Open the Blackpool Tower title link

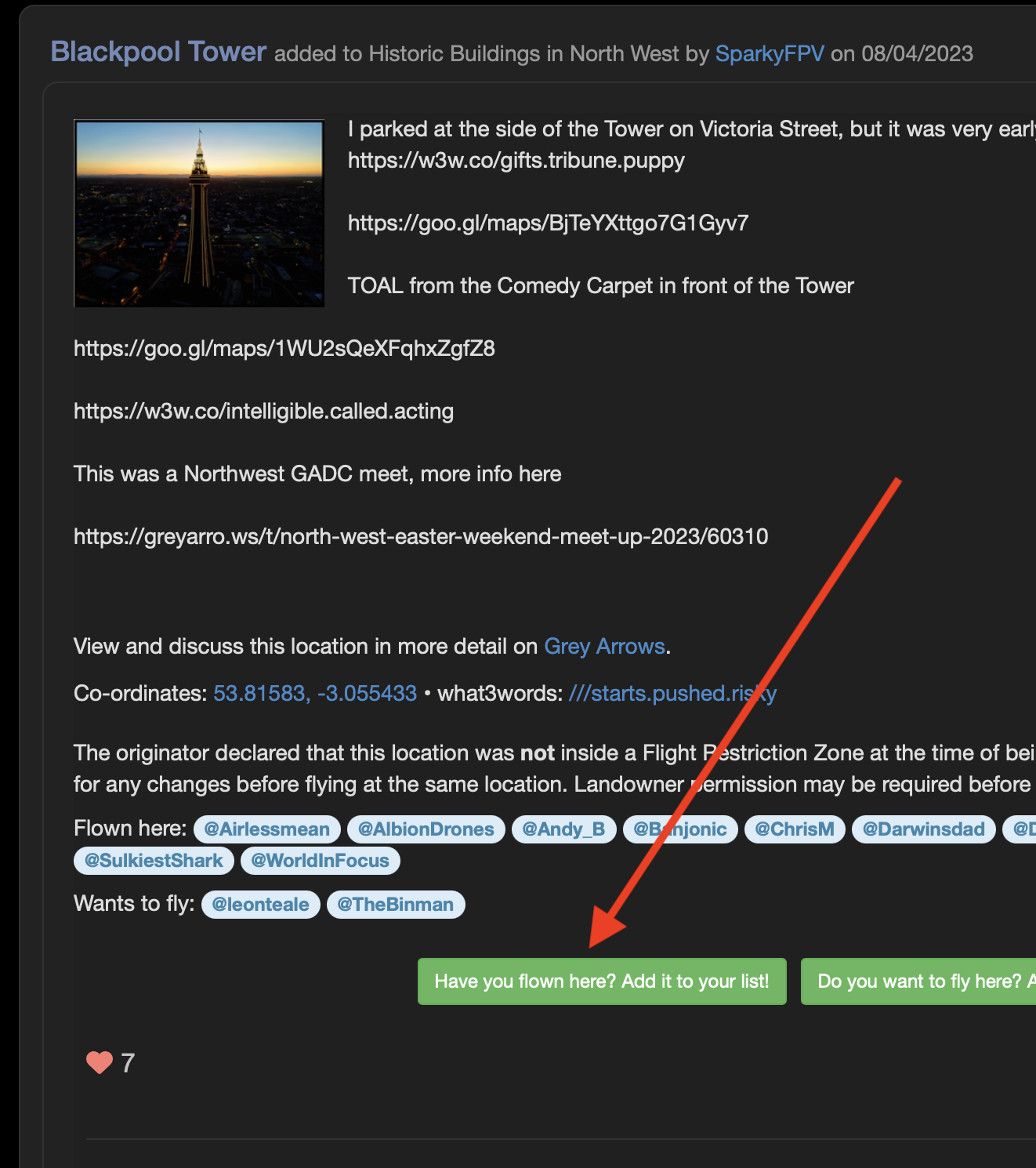[x=158, y=53]
